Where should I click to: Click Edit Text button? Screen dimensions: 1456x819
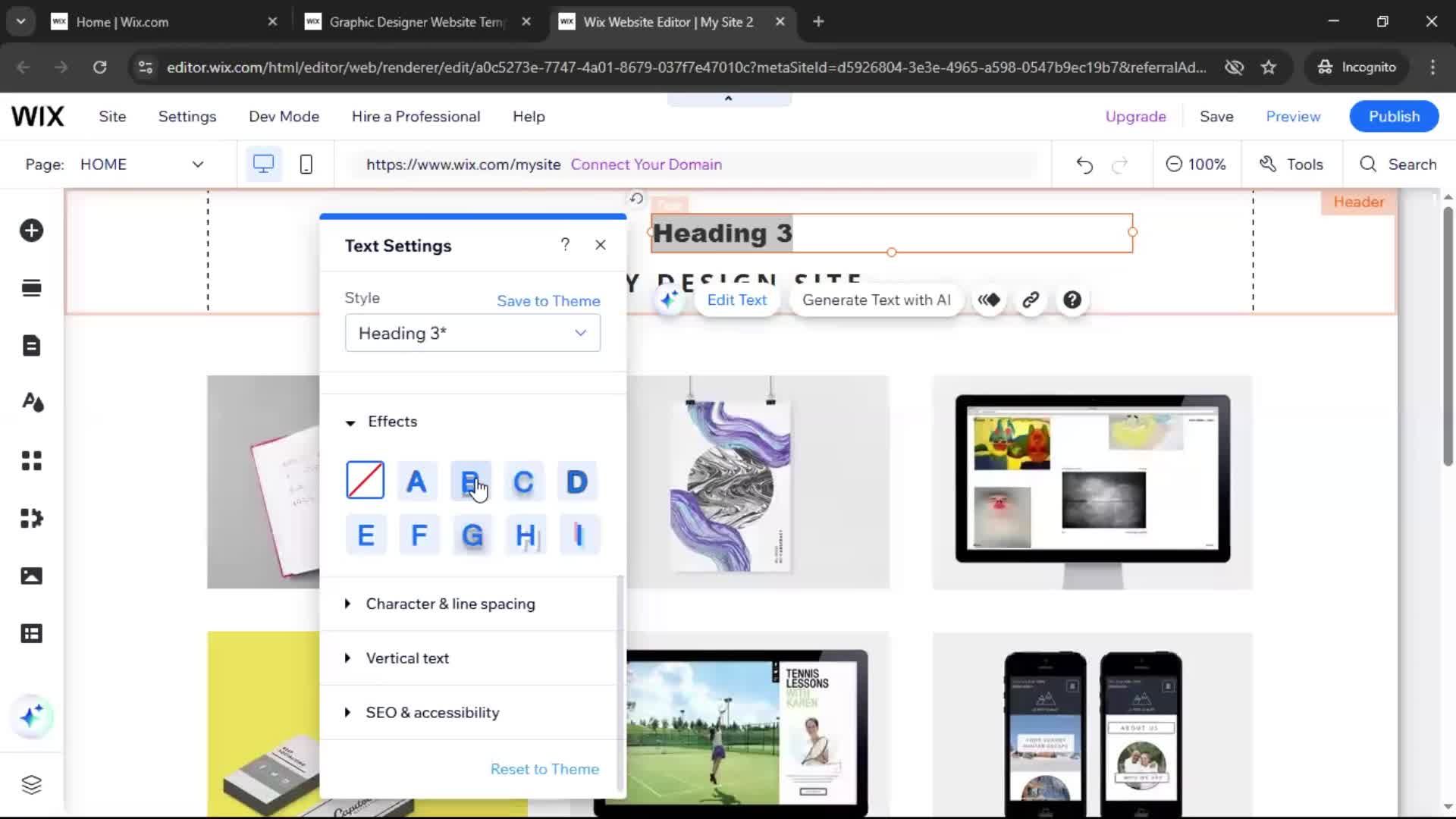tap(736, 300)
